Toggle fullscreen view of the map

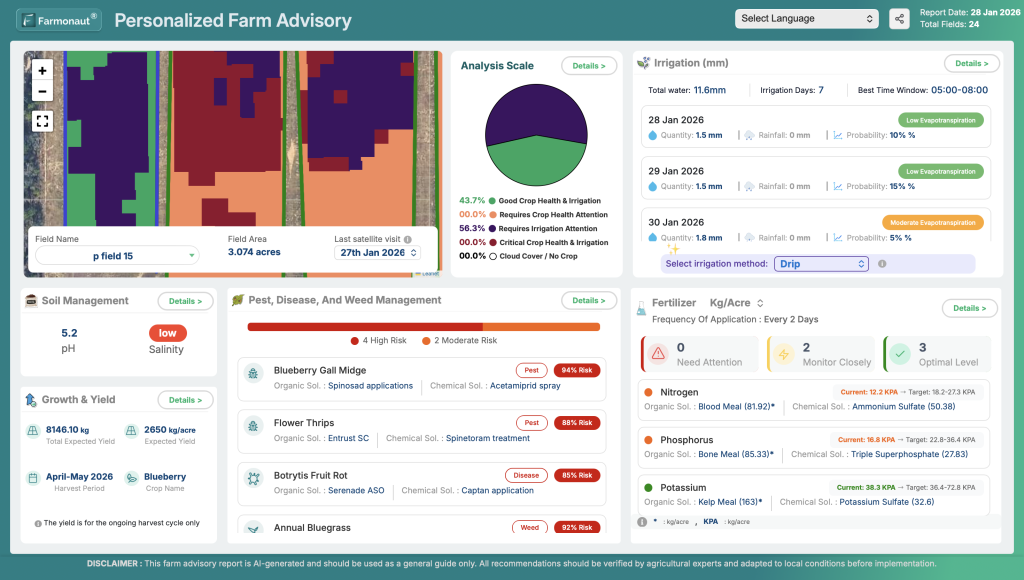point(42,121)
